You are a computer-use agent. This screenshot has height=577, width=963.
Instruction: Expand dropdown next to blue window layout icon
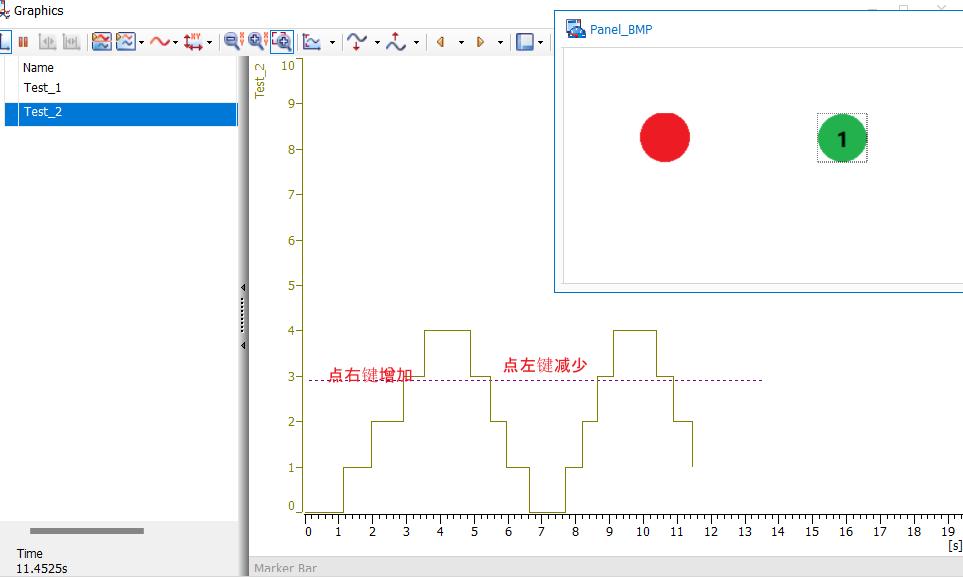(x=541, y=42)
